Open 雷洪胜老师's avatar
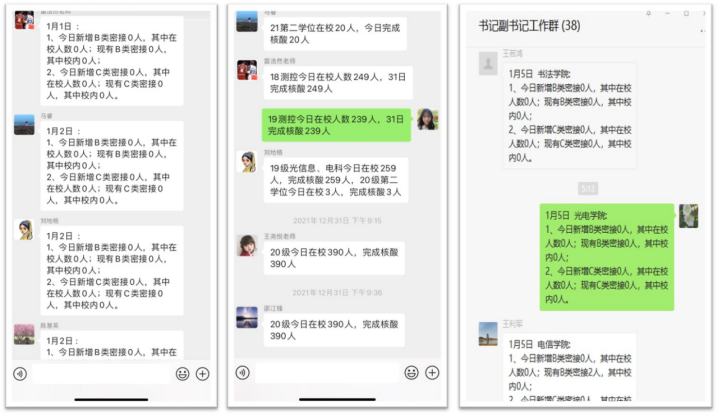Screen dimensions: 718x416 coord(247,70)
